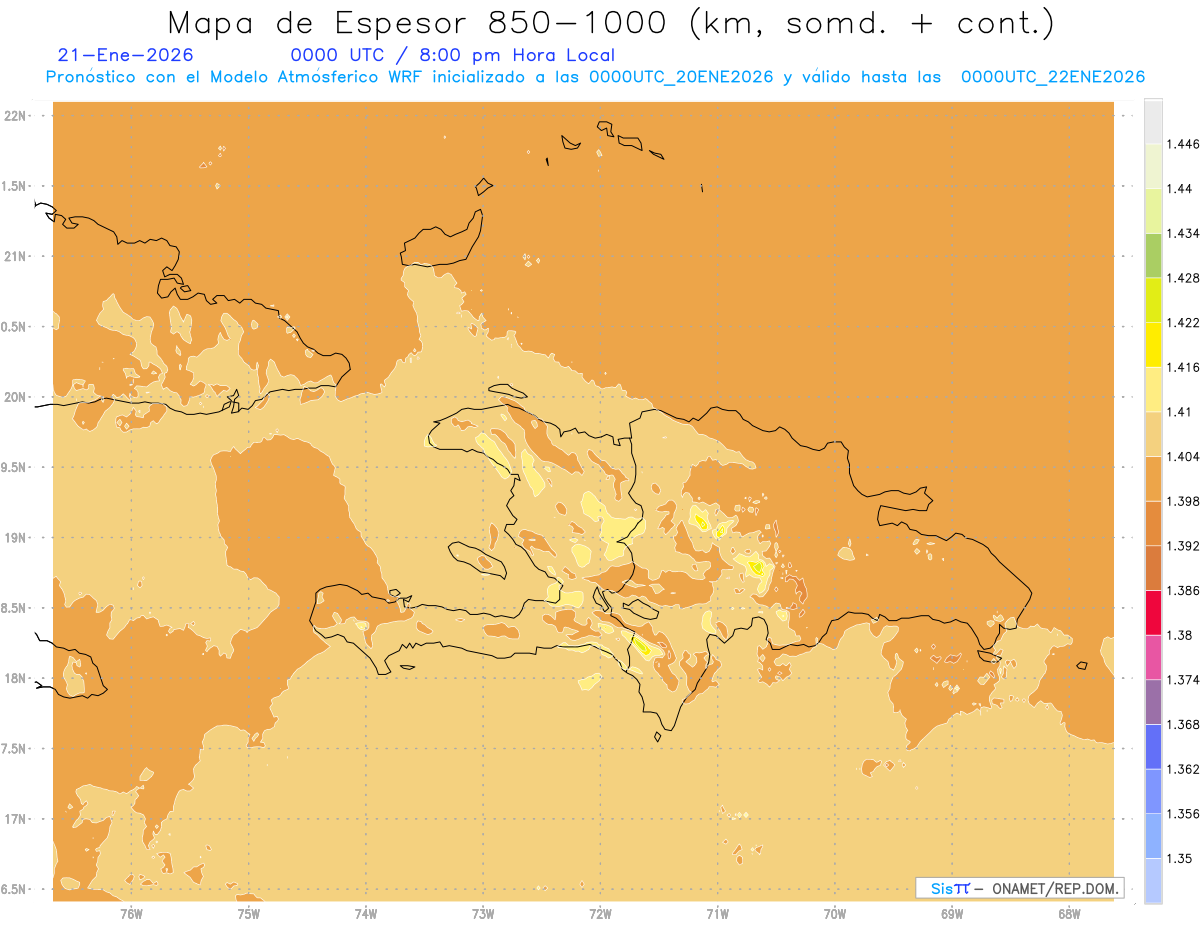
Task: Click the "0000UTC_22ENE2026" valid-until time text
Action: [x=1052, y=77]
